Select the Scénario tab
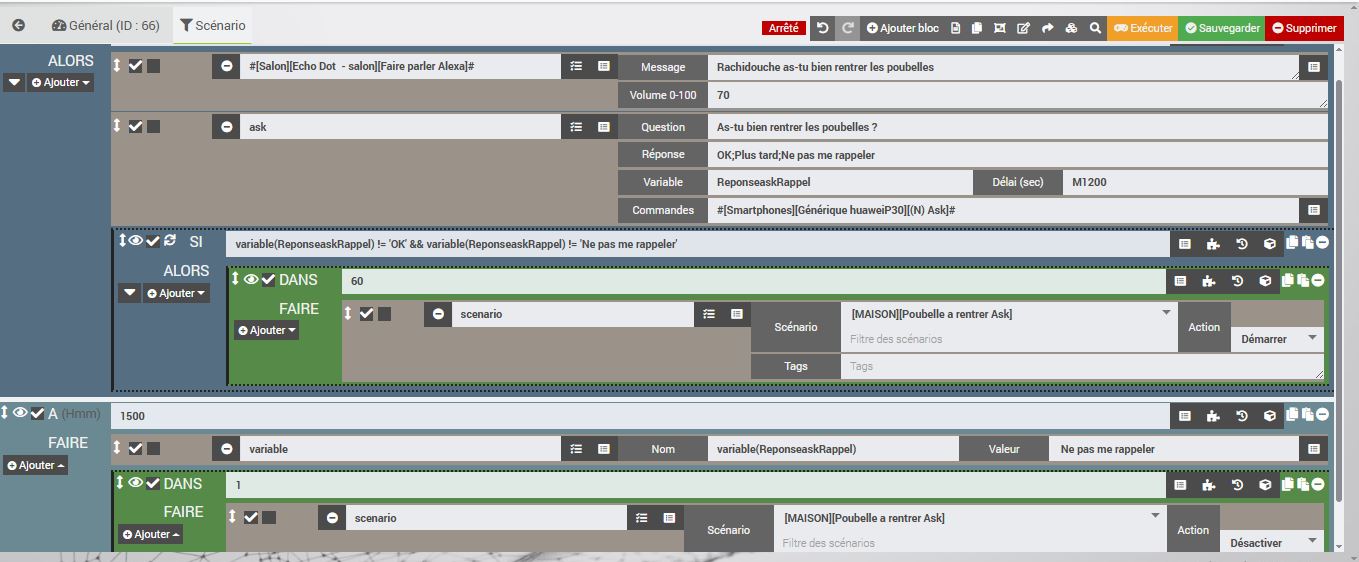The image size is (1359, 562). point(212,26)
